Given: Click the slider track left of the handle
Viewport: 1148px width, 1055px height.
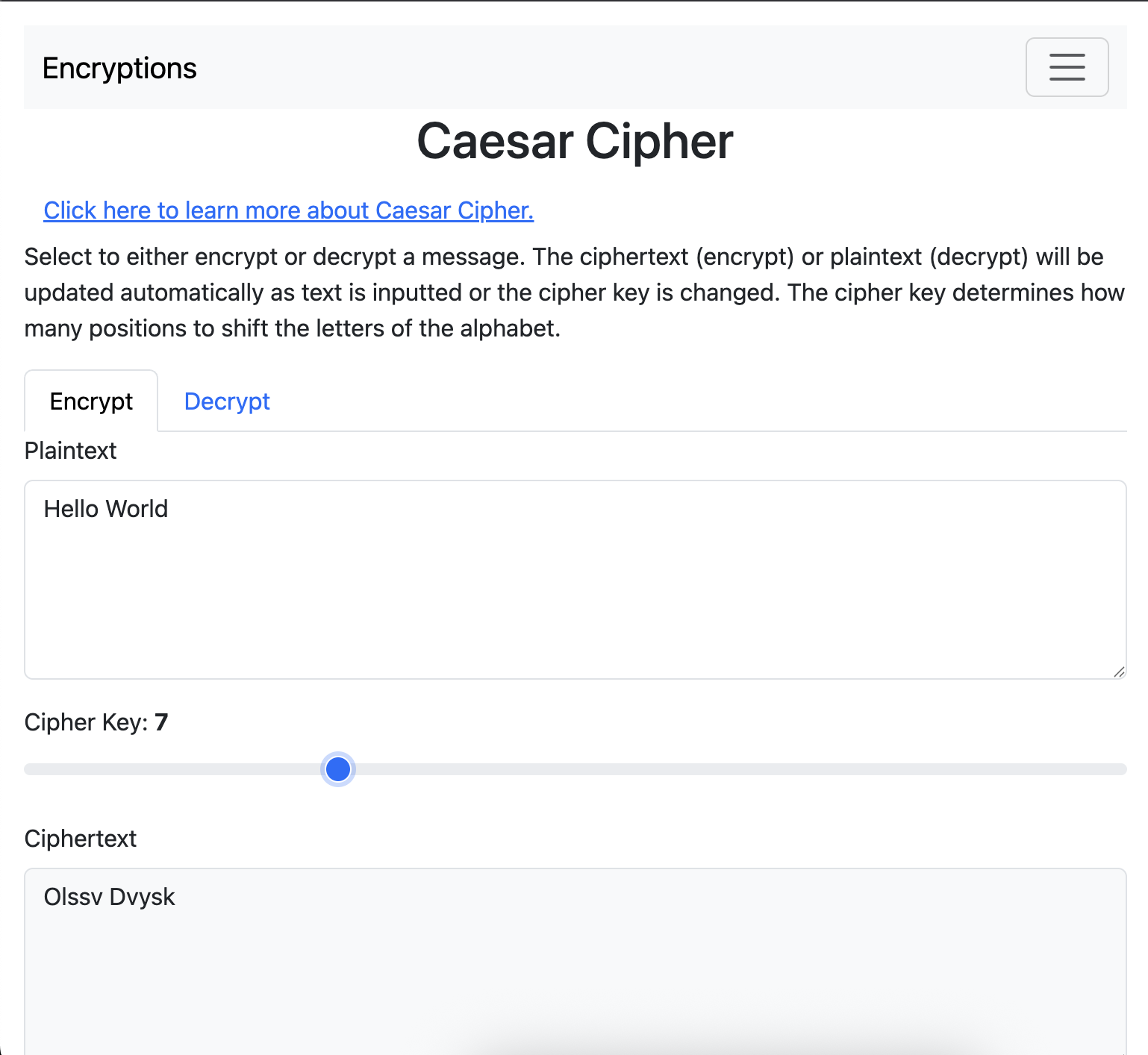Looking at the screenshot, I should (x=172, y=769).
